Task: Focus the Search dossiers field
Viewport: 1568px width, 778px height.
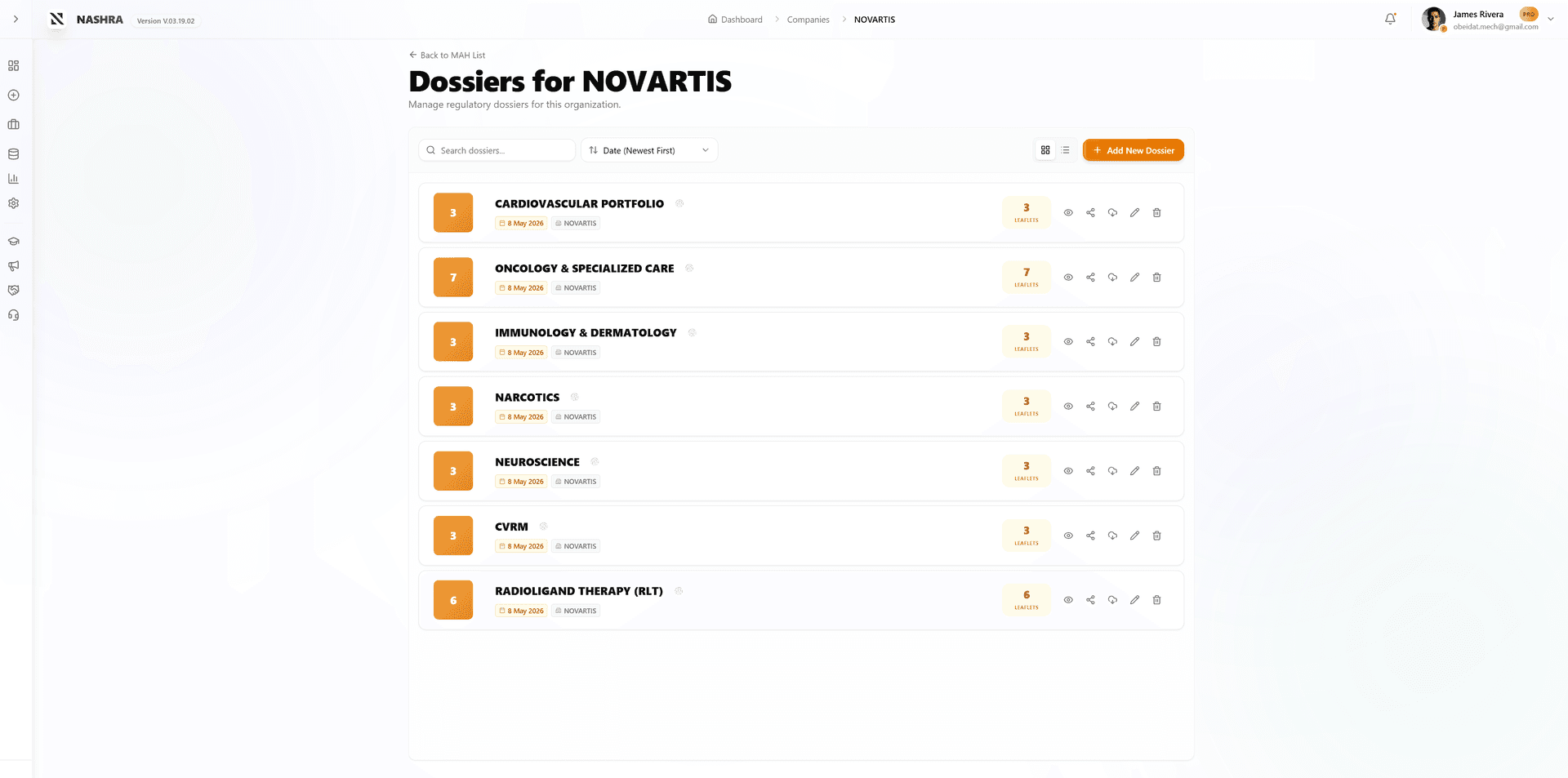Action: point(497,150)
